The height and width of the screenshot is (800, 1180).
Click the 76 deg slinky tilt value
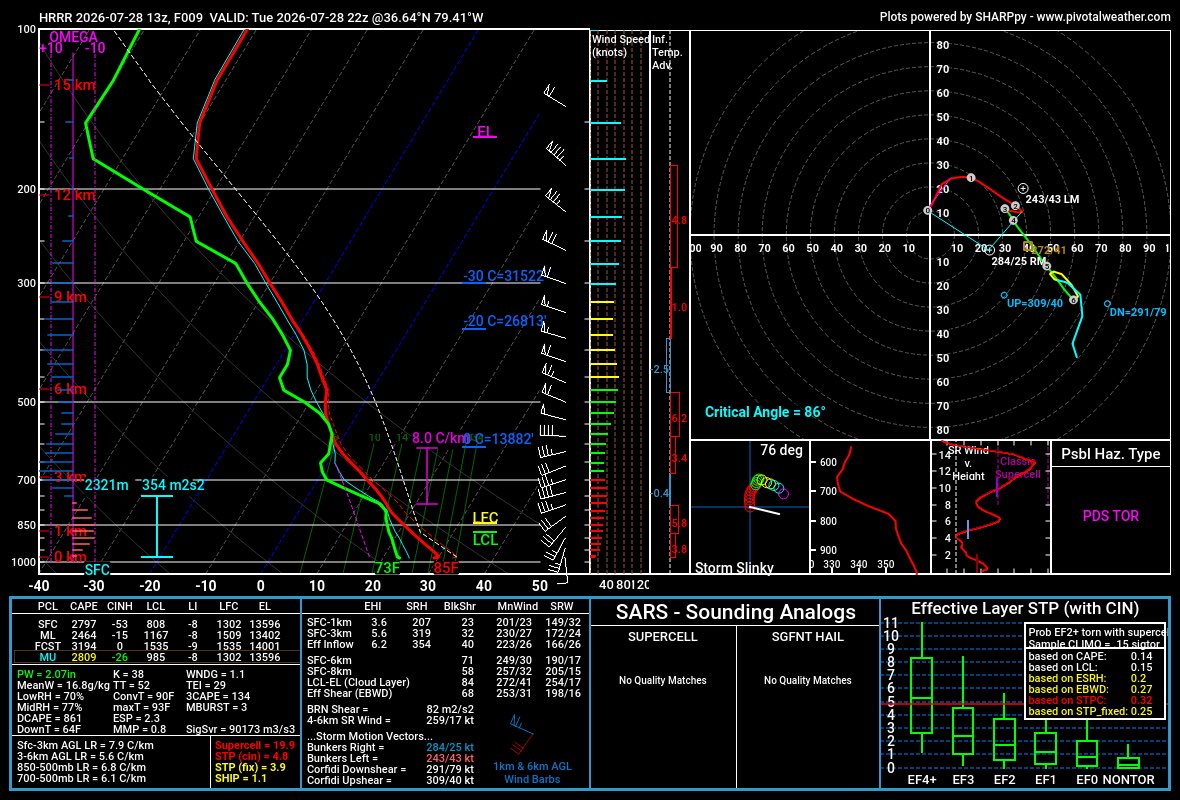click(x=781, y=450)
